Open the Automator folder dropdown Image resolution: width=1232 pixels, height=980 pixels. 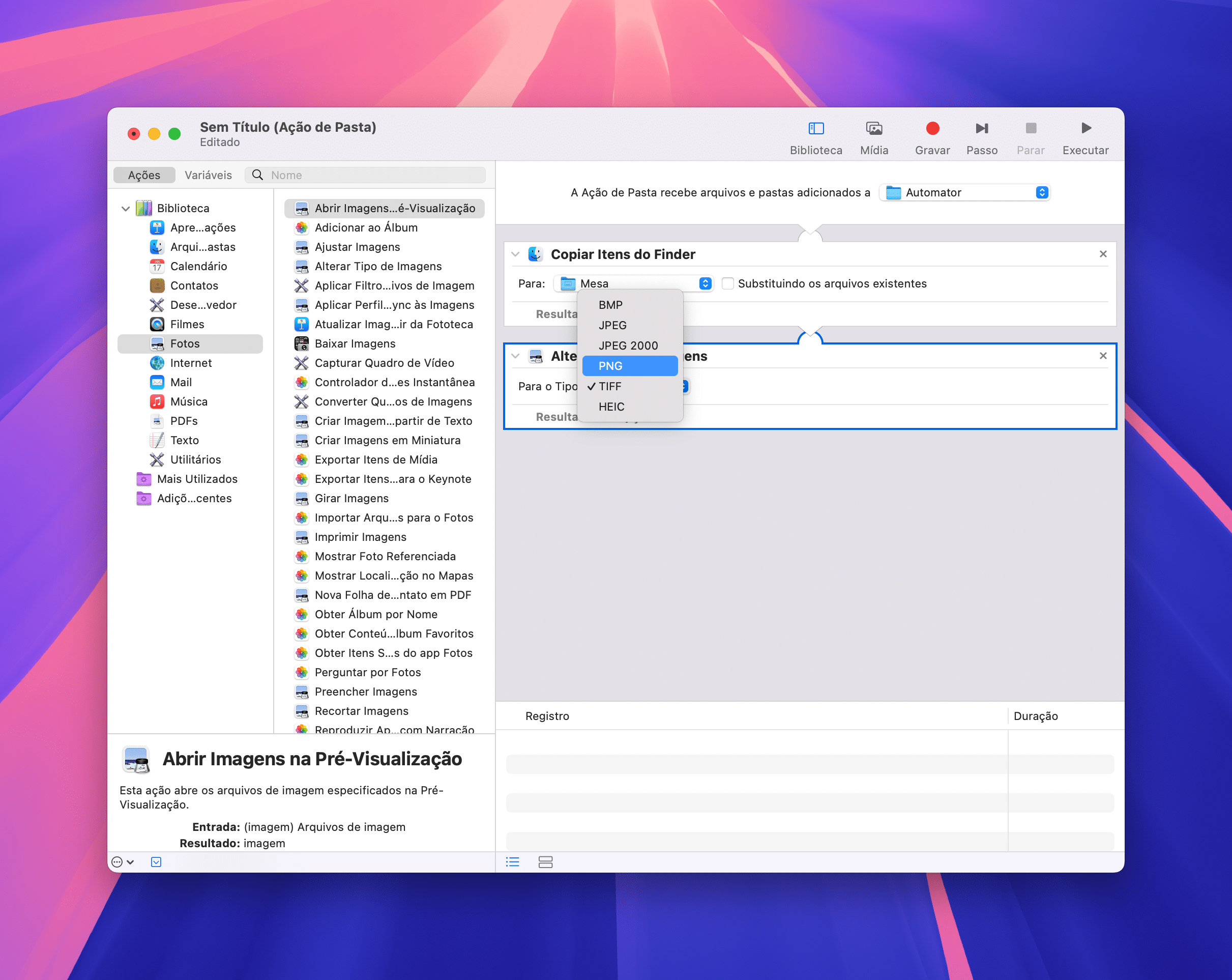[964, 193]
